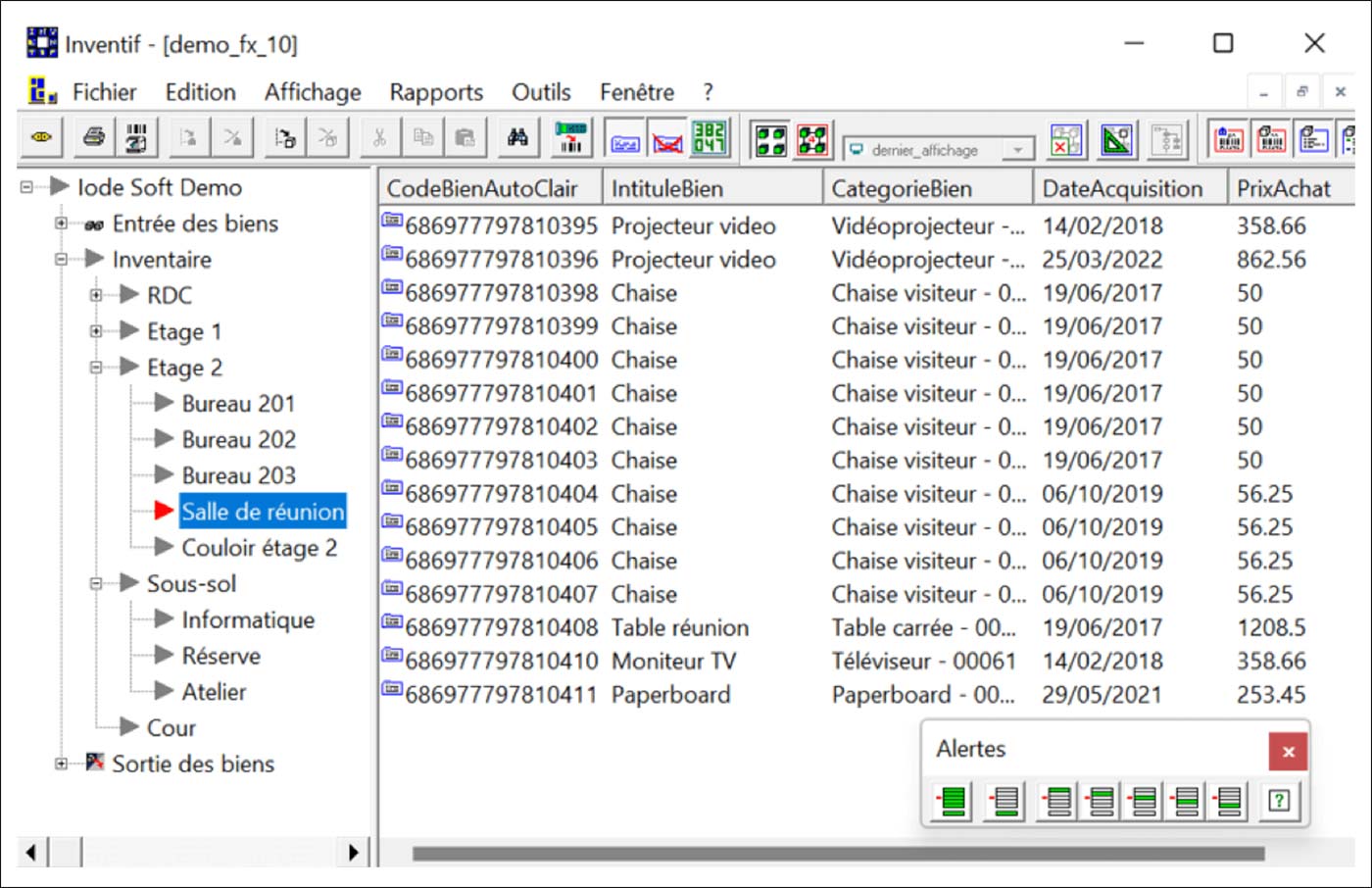Screen dimensions: 1372x888
Task: Click the four green squares toolbar icon
Action: point(770,140)
